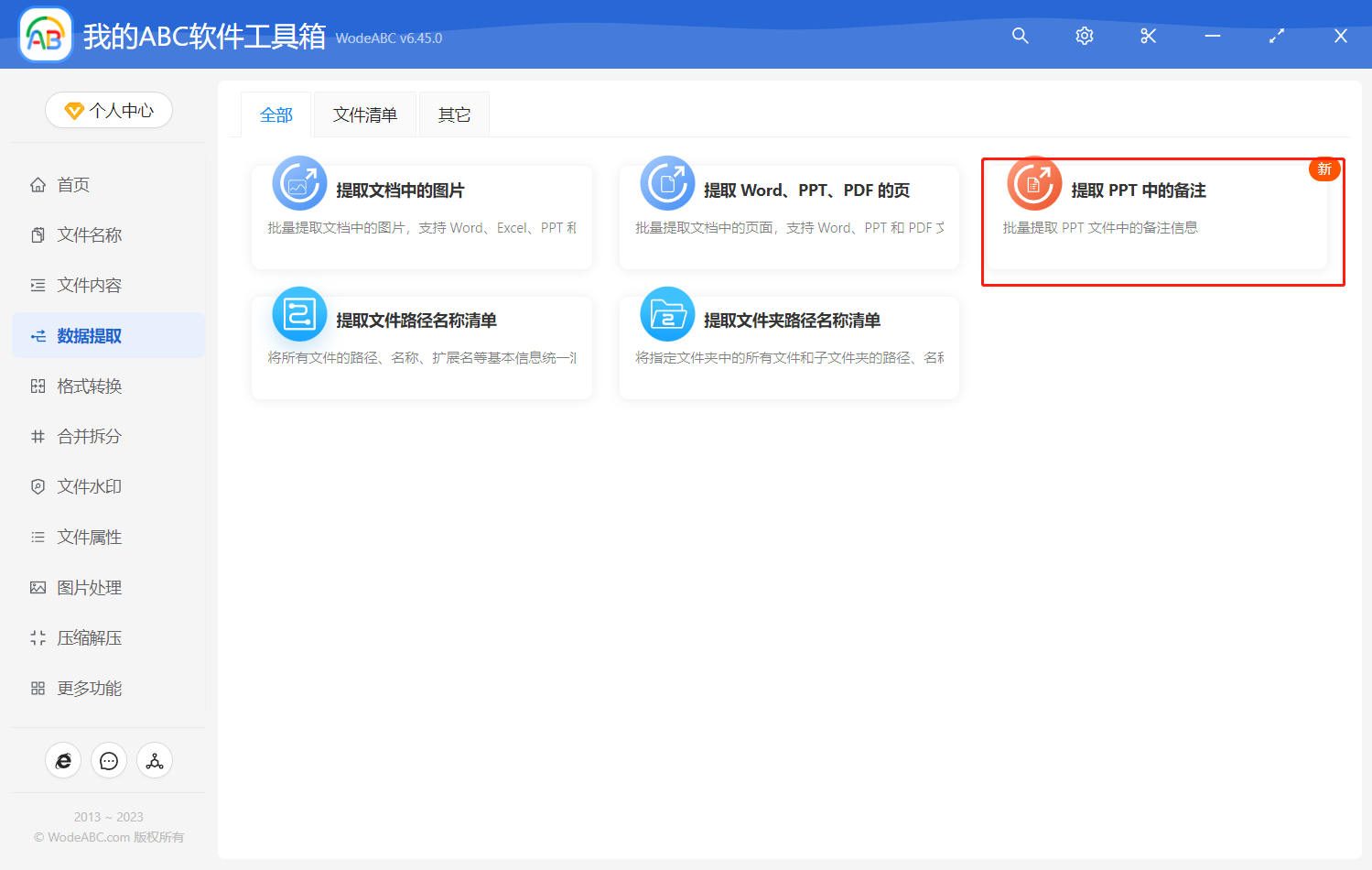
Task: Open the feedback chat bubble icon
Action: [x=108, y=760]
